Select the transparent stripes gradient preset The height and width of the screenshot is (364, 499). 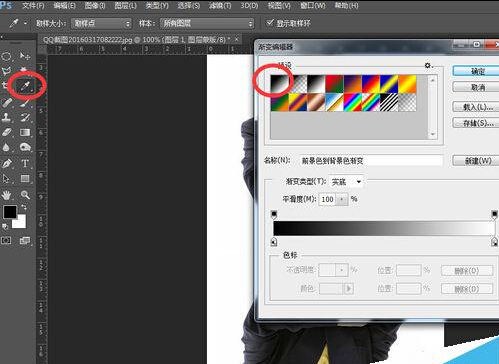click(389, 102)
